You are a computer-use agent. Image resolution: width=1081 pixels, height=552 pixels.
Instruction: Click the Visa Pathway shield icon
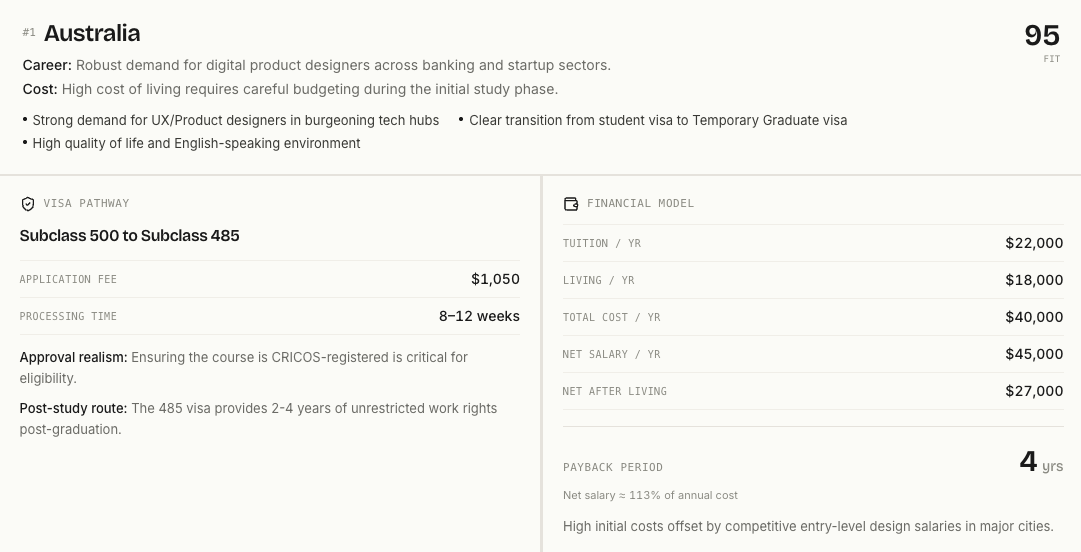pos(28,204)
